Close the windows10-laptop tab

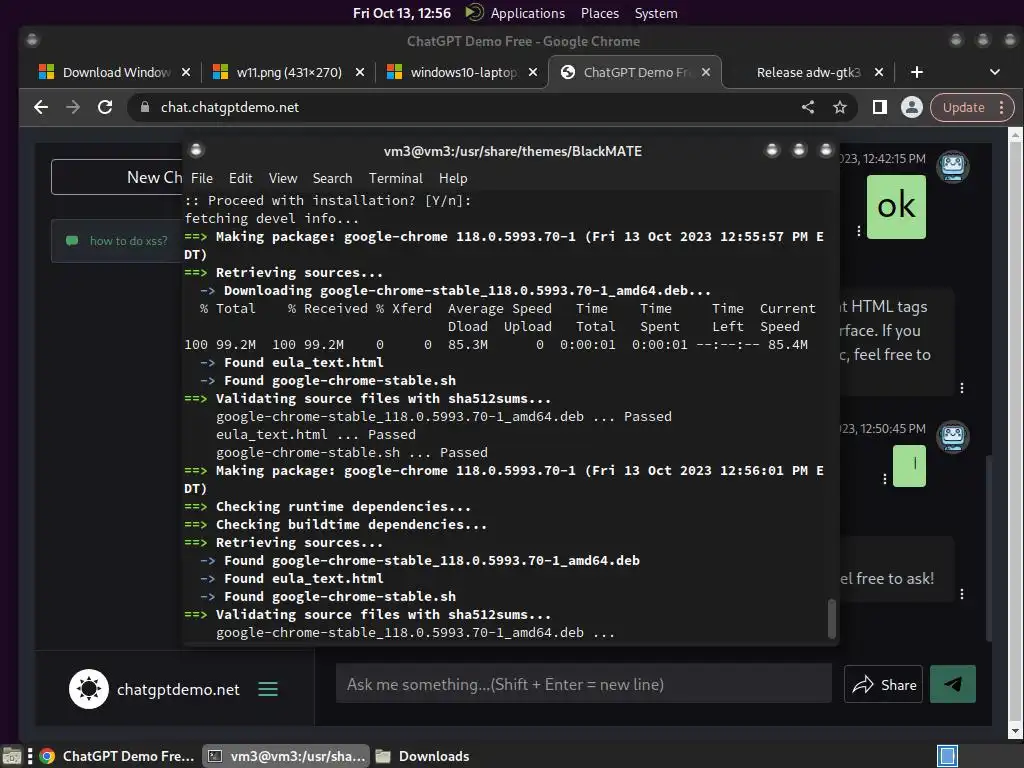point(533,72)
